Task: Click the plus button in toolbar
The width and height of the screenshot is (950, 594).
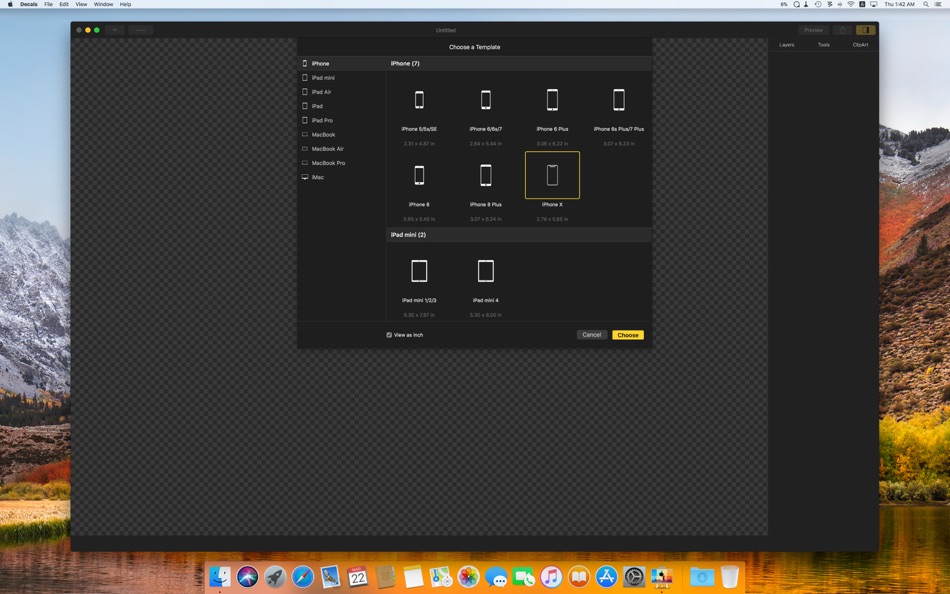Action: (115, 30)
